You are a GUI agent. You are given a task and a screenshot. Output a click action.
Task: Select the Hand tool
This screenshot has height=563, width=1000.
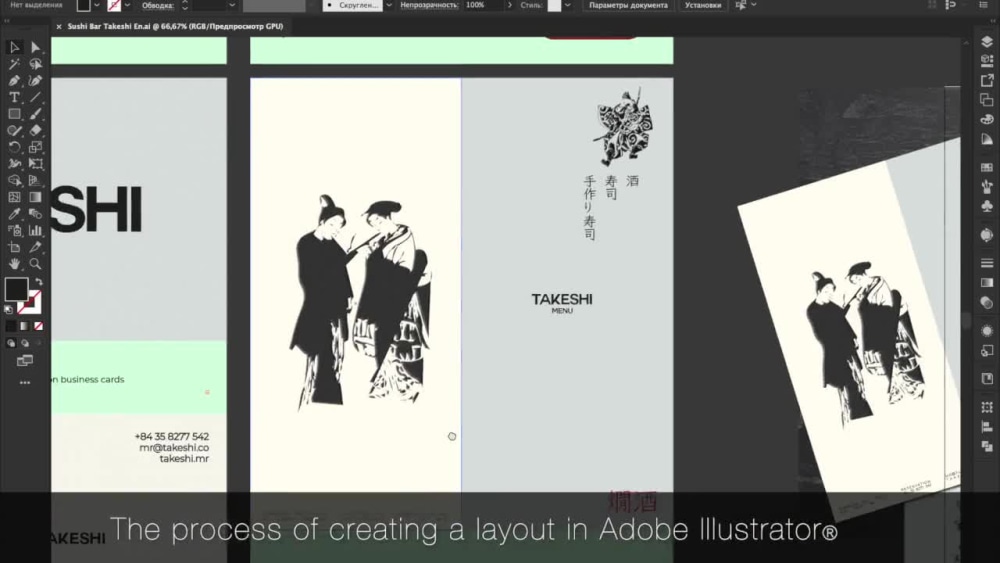[x=15, y=264]
